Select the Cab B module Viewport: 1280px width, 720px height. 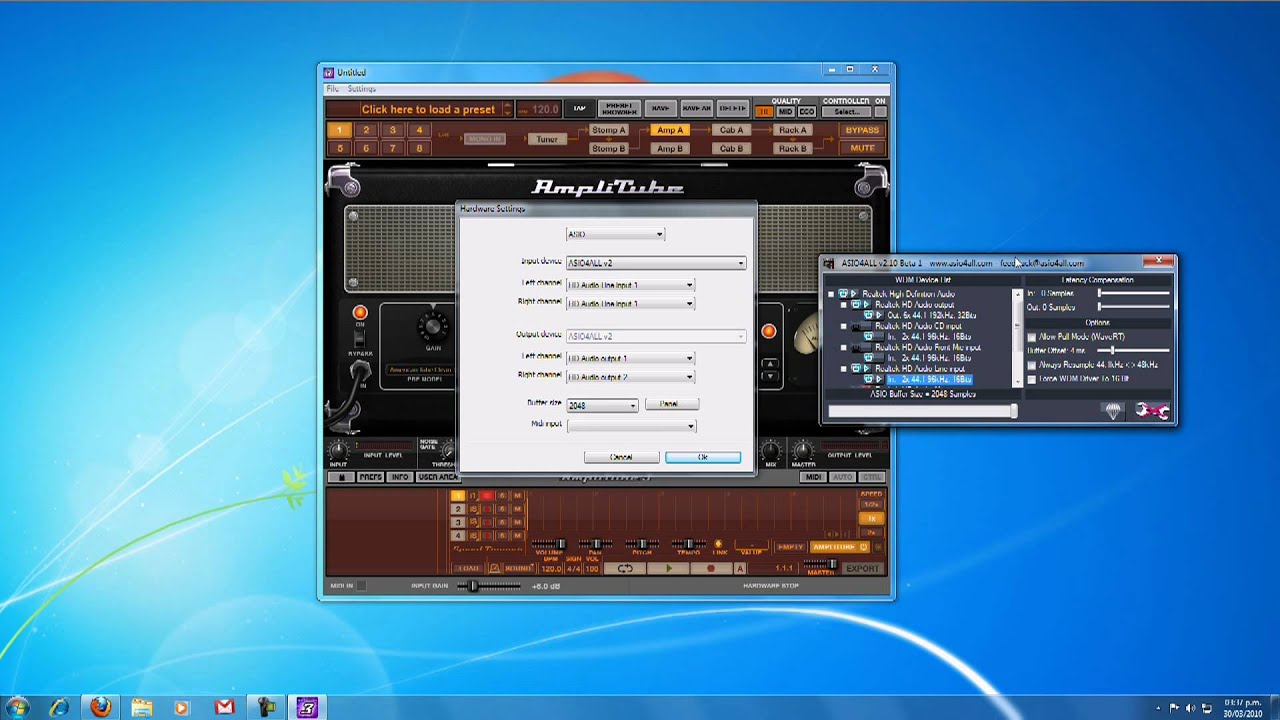point(731,148)
